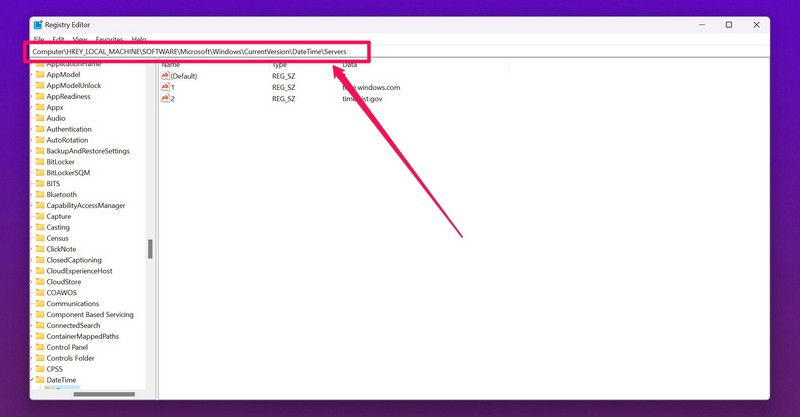Click REG_SZ type in row 2
Image resolution: width=800 pixels, height=417 pixels.
(x=284, y=99)
